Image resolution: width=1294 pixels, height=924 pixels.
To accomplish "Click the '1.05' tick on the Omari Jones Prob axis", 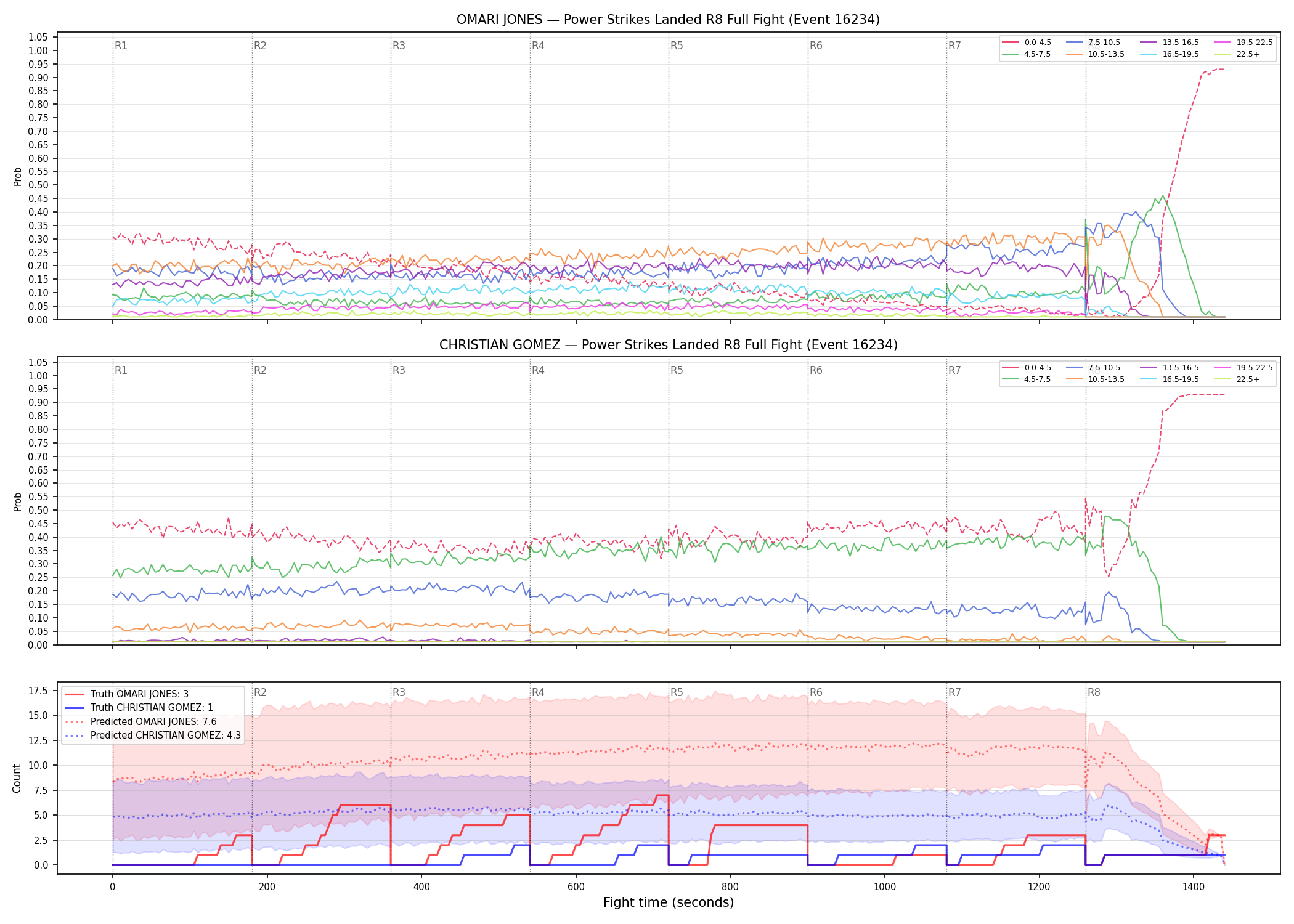I will 38,38.
